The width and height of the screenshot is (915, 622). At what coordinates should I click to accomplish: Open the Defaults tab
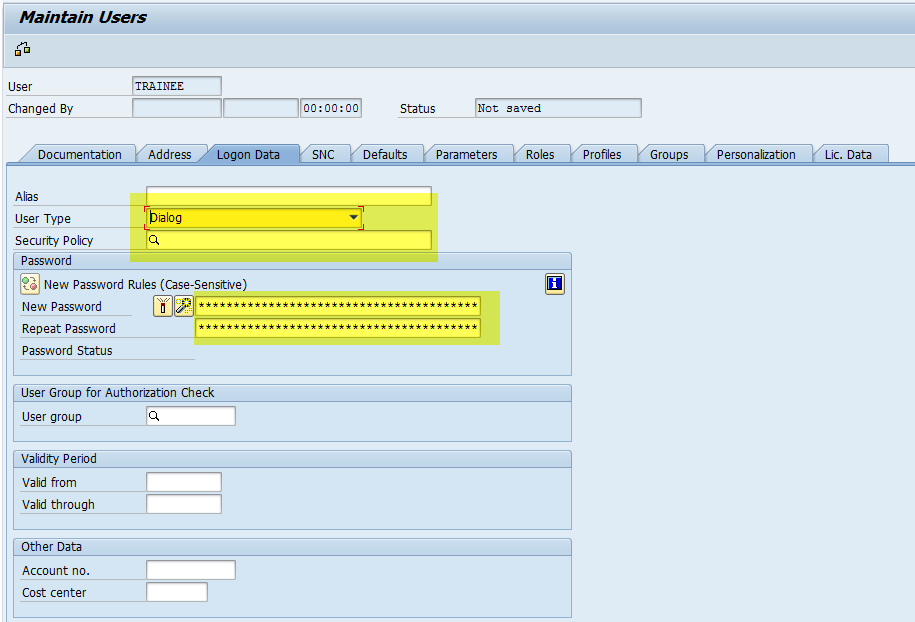click(x=387, y=153)
